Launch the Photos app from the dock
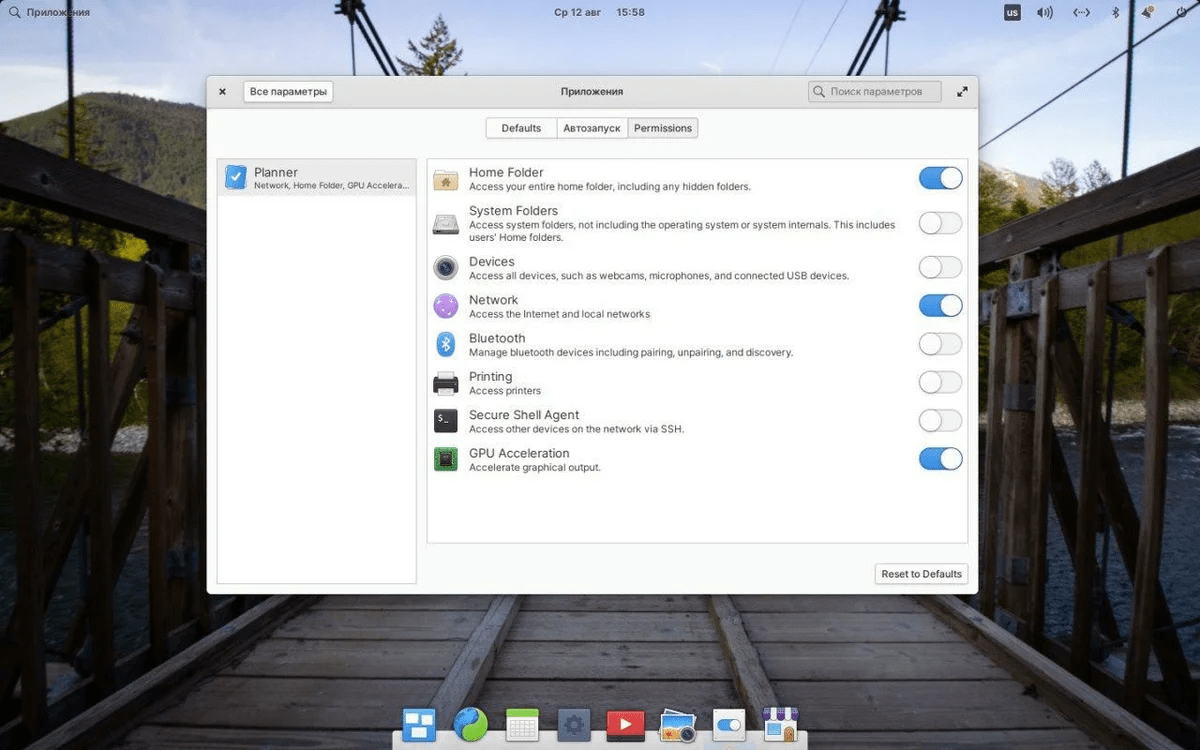 [678, 725]
